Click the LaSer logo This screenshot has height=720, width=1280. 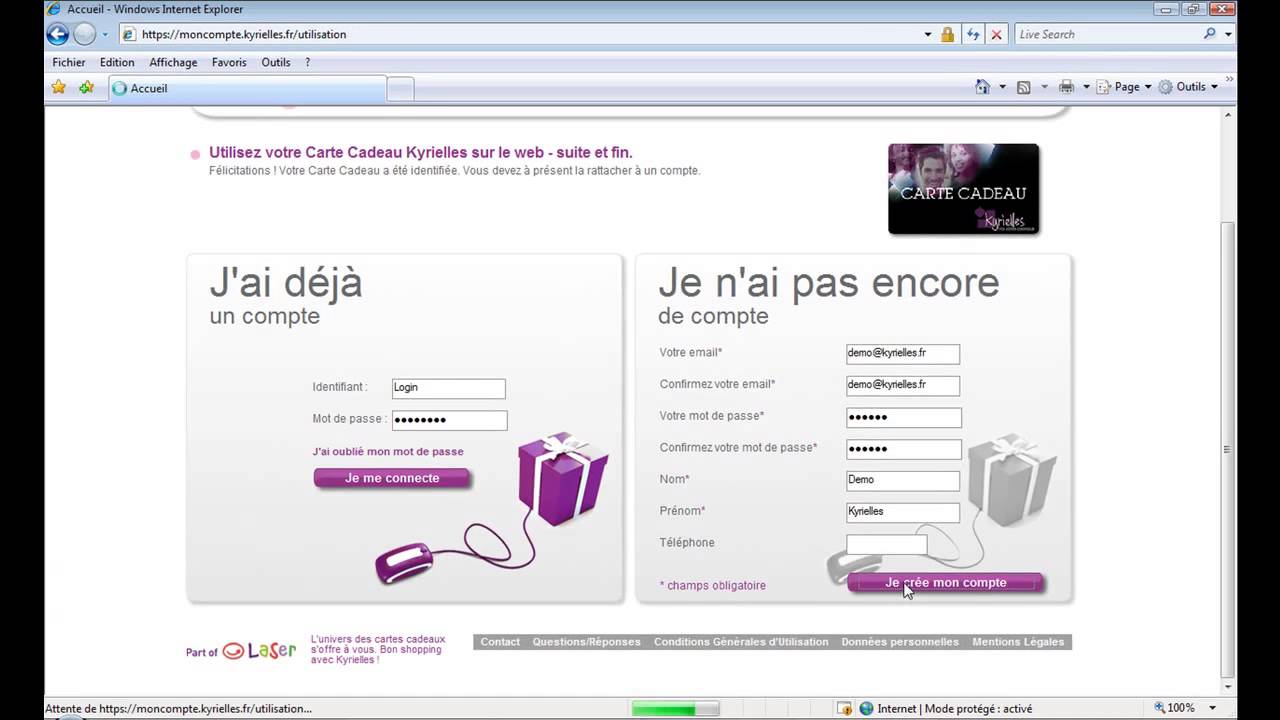coord(259,650)
